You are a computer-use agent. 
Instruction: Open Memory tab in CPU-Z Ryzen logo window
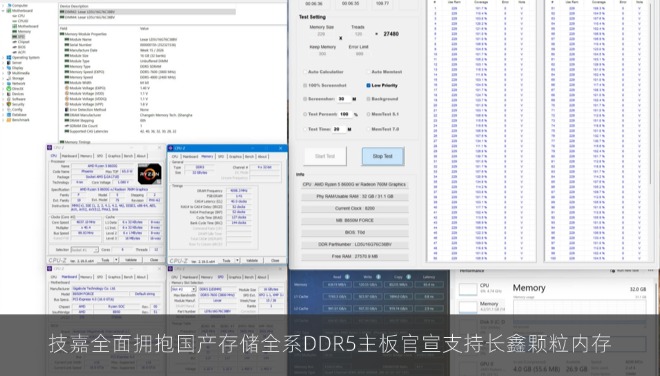(x=86, y=156)
